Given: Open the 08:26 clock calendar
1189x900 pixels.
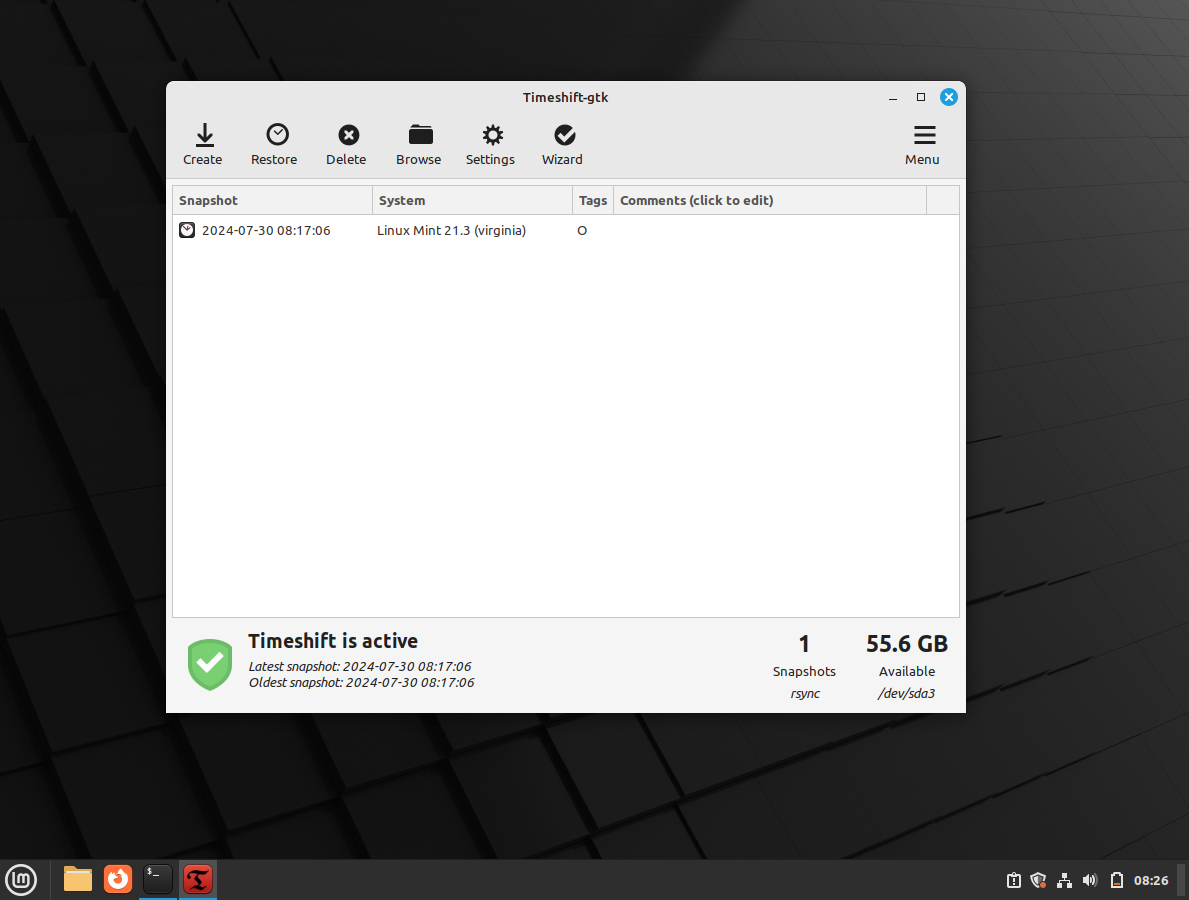Looking at the screenshot, I should (1151, 880).
